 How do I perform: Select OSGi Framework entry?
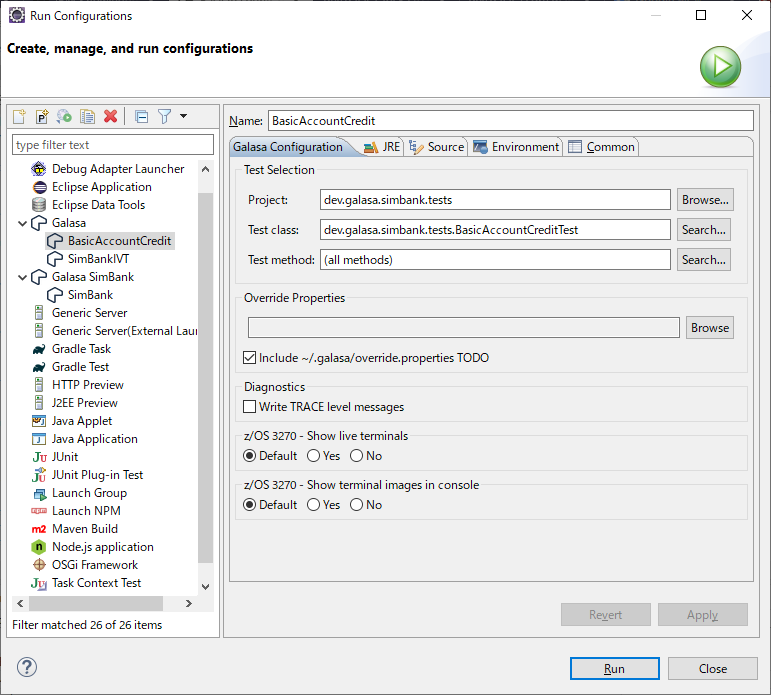click(95, 565)
